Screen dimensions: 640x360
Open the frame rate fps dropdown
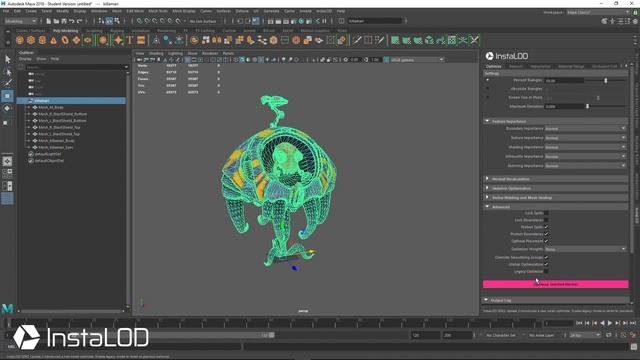585,335
